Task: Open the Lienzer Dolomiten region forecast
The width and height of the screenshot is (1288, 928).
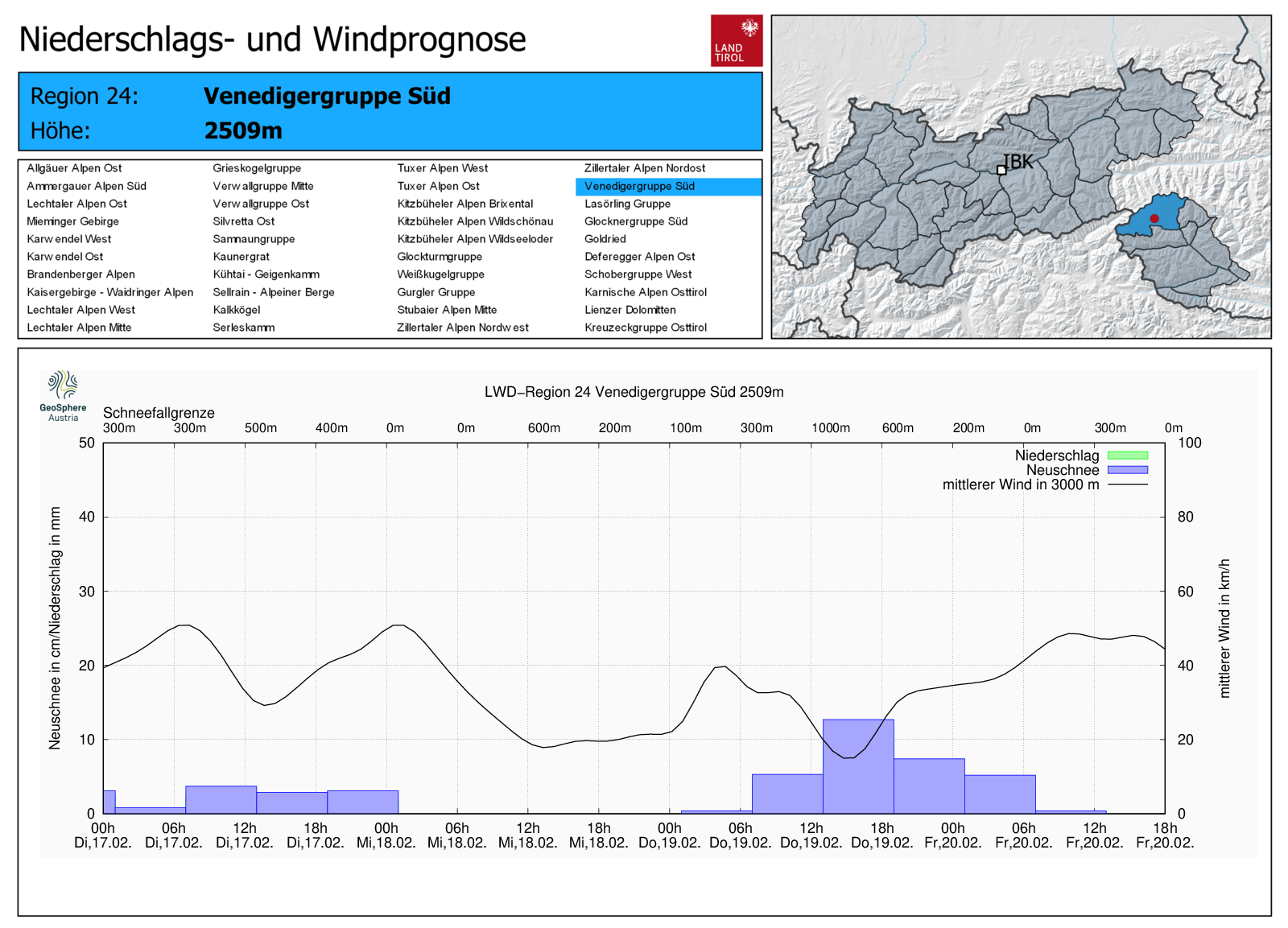Action: pos(630,310)
